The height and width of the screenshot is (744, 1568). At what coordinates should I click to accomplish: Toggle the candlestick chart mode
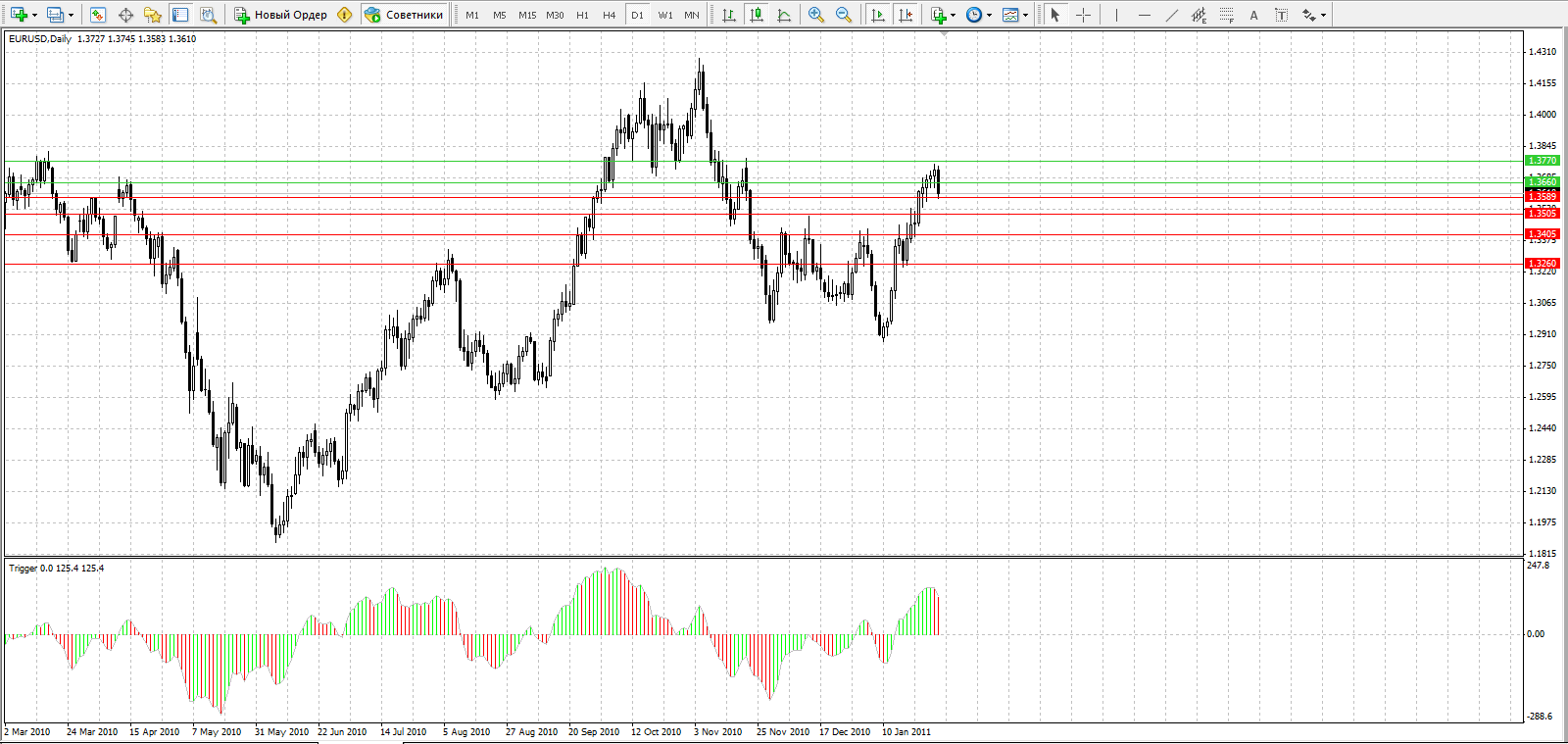tap(757, 15)
